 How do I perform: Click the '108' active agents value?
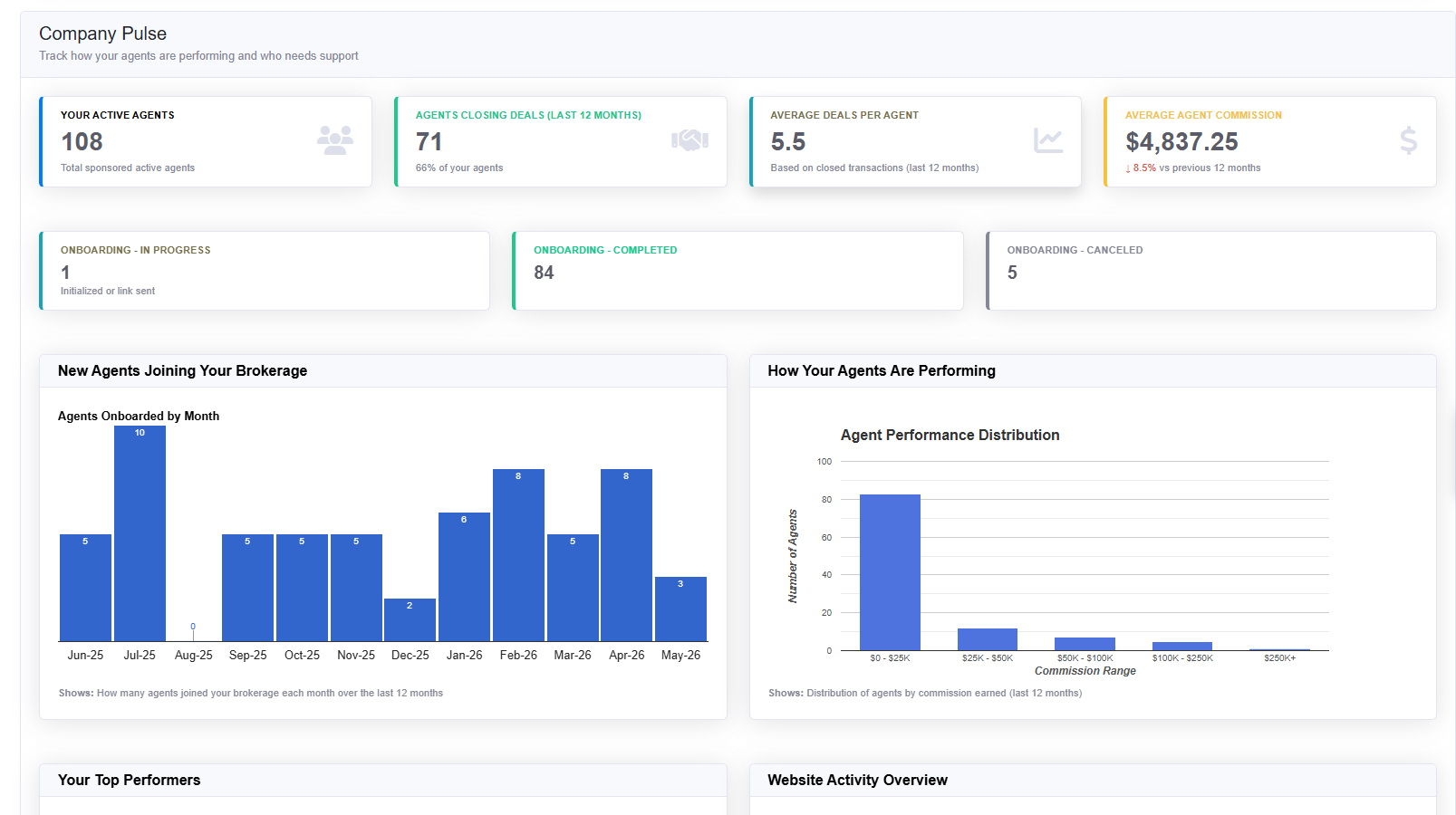82,142
